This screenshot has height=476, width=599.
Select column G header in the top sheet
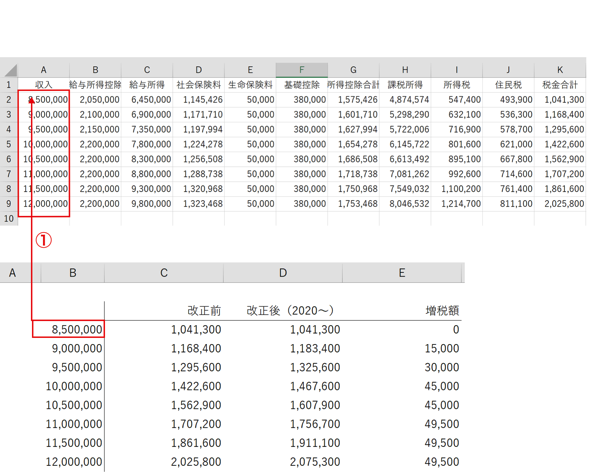point(353,70)
